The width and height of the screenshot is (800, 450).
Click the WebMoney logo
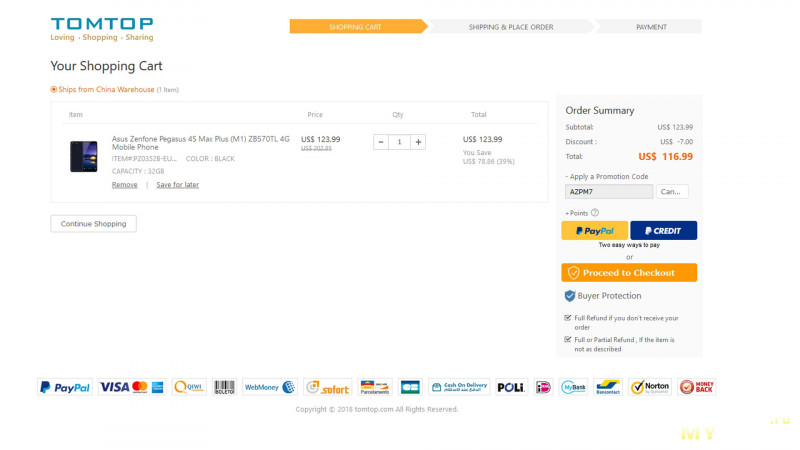click(x=269, y=387)
